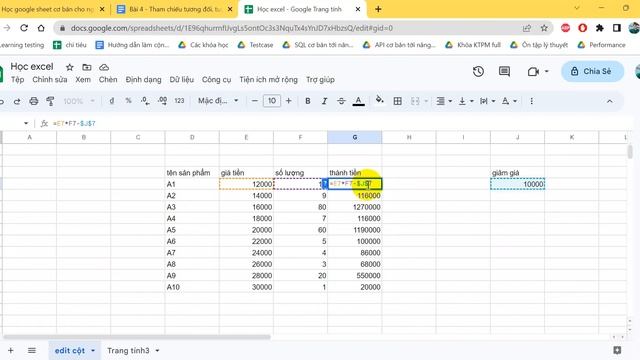Click merge cells icon
Viewport: 640px width, 360px height.
pyautogui.click(x=415, y=101)
